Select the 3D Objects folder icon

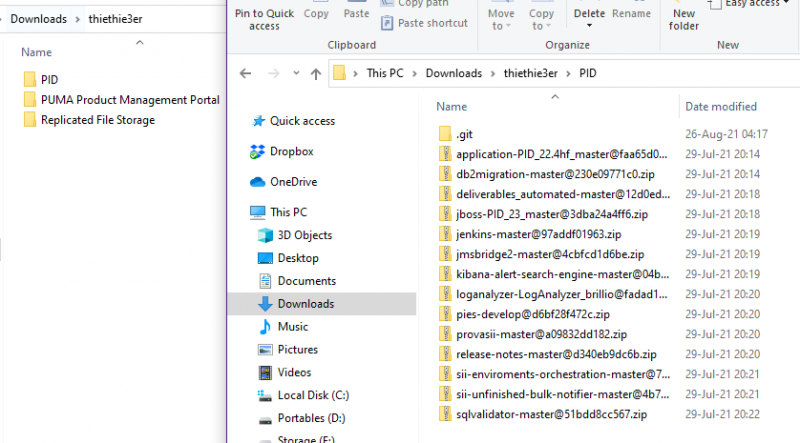[266, 235]
